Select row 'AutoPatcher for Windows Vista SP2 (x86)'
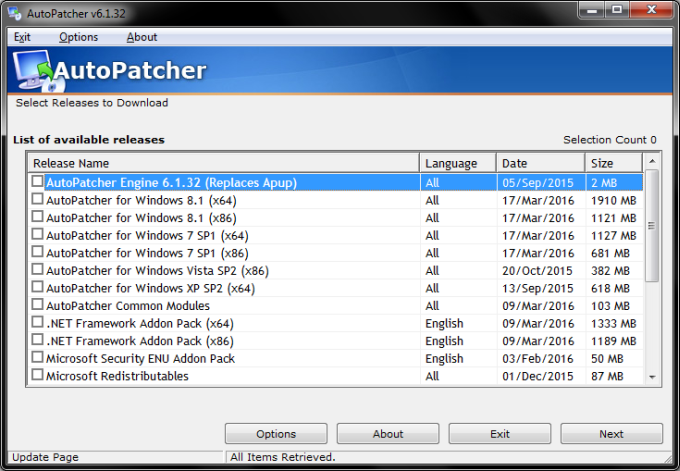The image size is (680, 471). [336, 271]
